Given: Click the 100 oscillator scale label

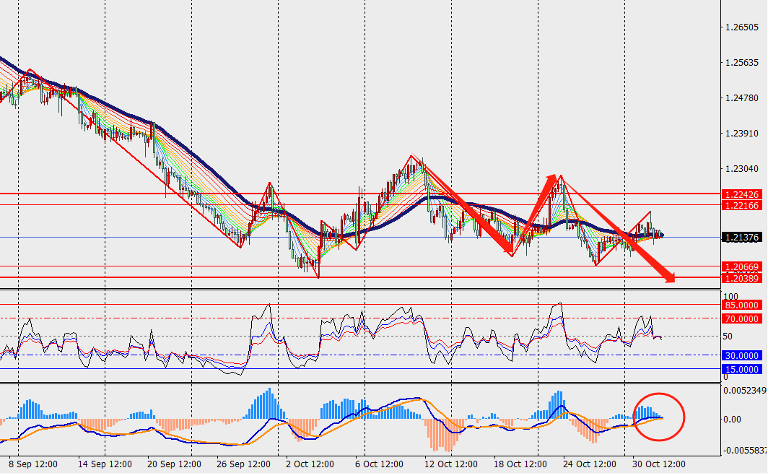Looking at the screenshot, I should 731,297.
